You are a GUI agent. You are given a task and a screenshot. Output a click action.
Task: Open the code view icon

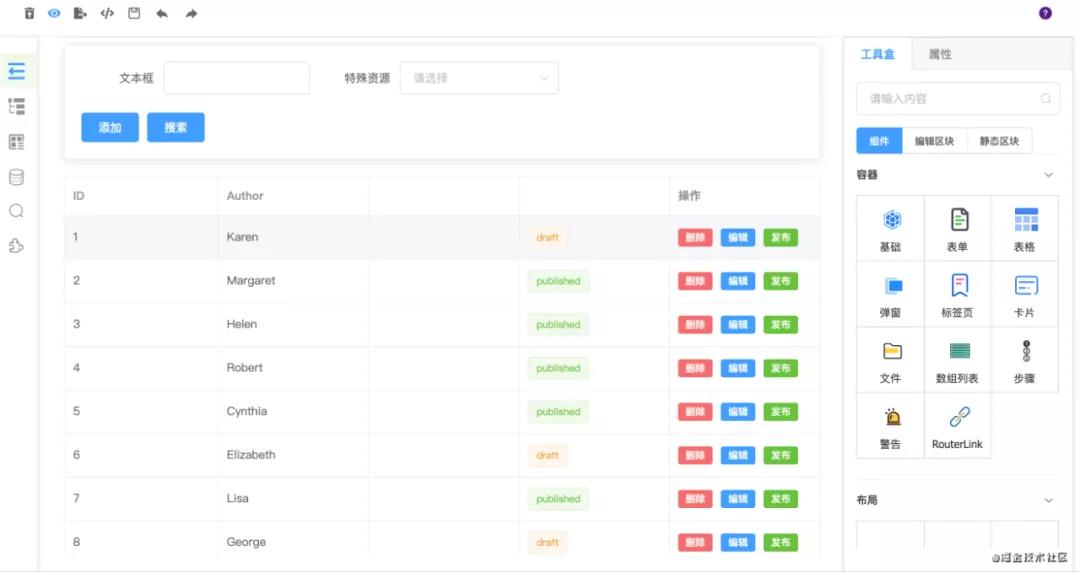point(107,13)
